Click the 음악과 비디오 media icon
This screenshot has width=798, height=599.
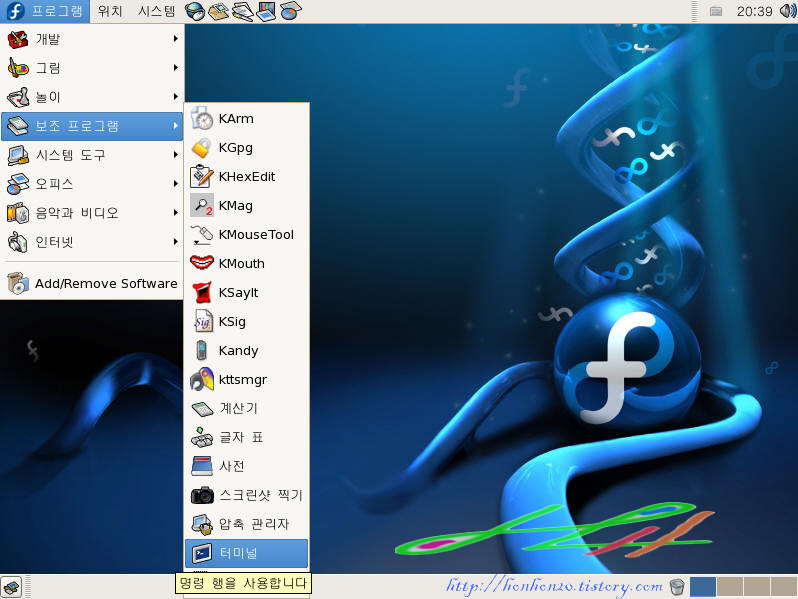point(18,213)
